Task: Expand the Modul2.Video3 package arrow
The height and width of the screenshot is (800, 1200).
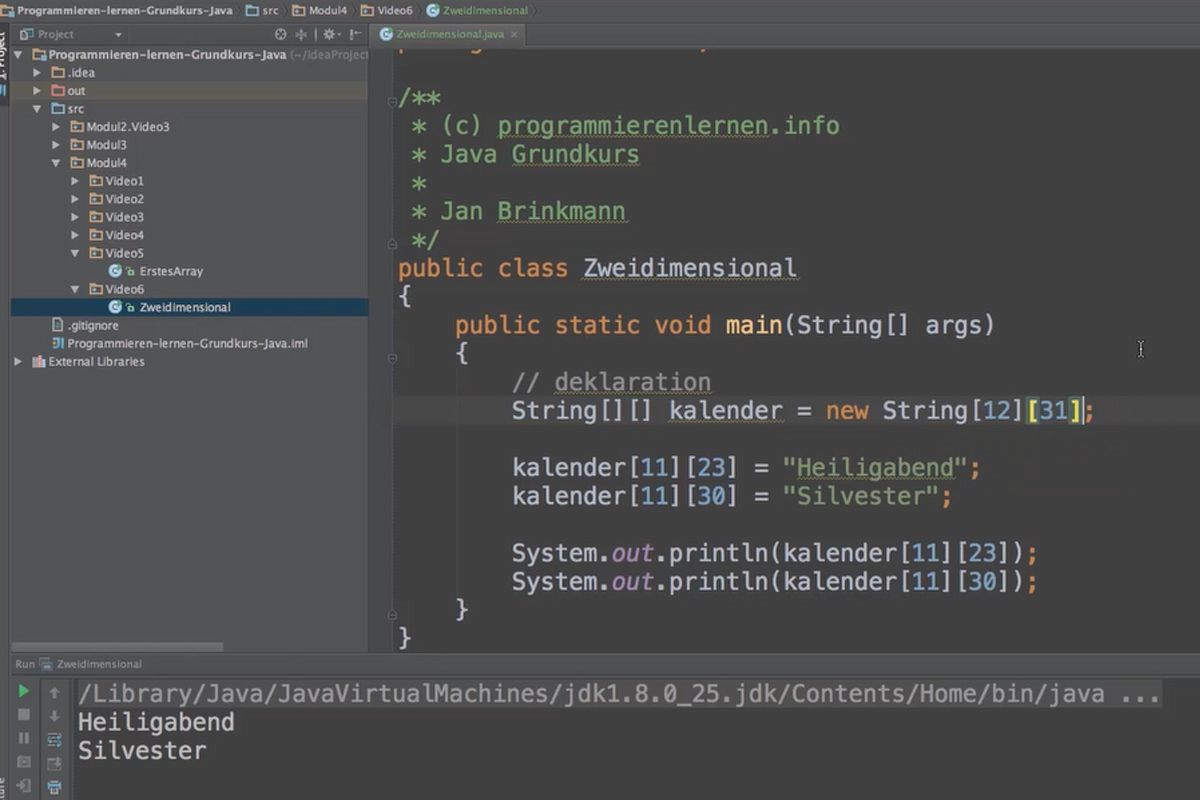Action: (x=57, y=127)
